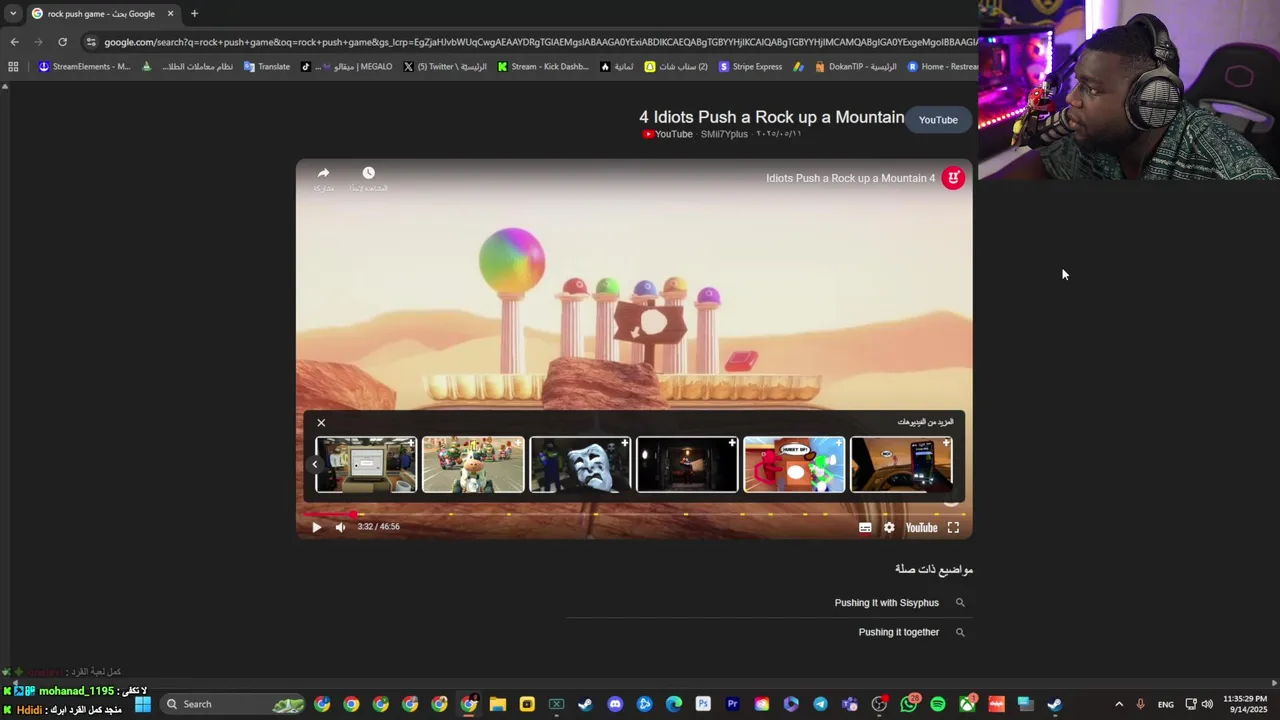View site information icon in address bar

pos(91,42)
